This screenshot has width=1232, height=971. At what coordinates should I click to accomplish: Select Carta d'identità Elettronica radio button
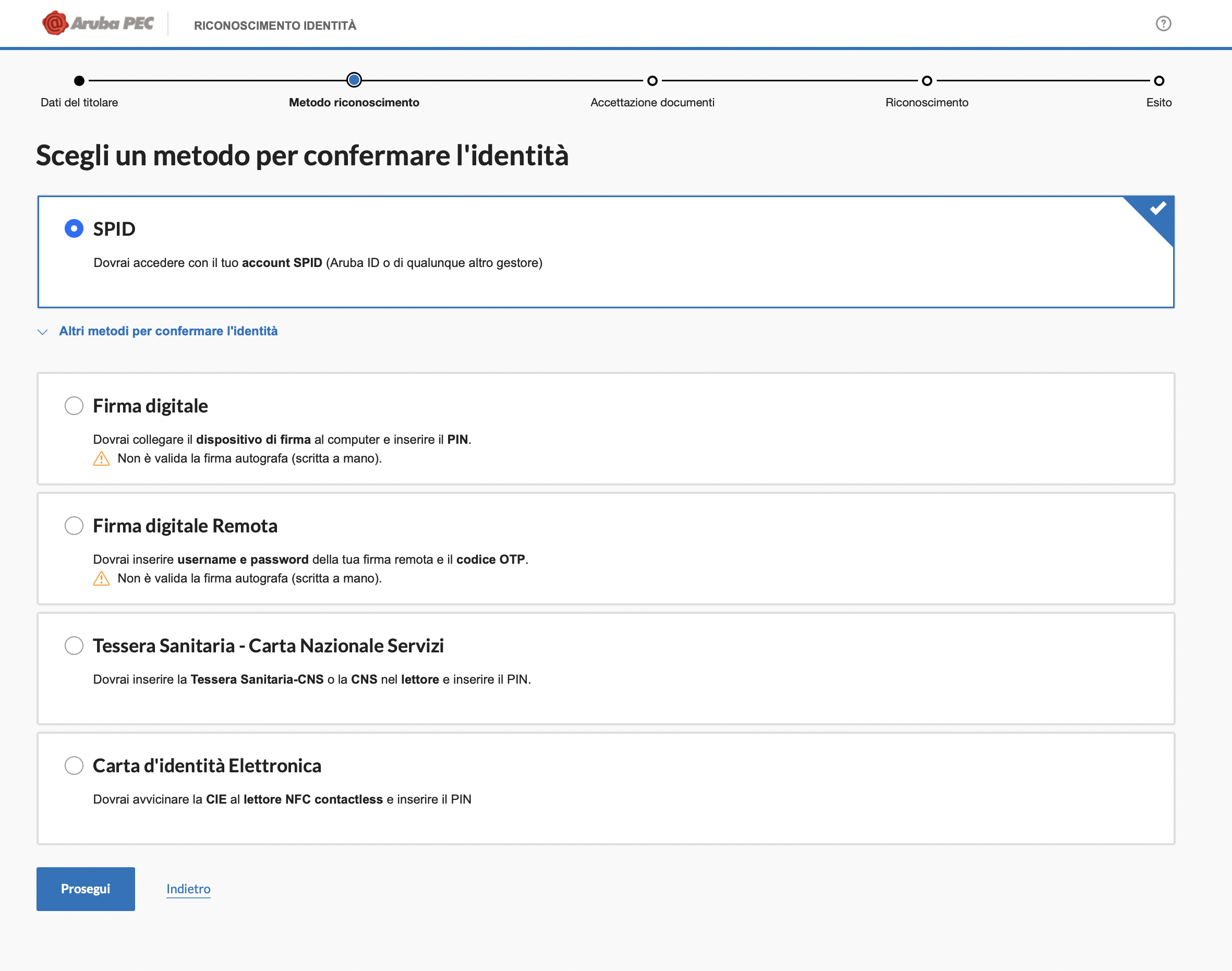click(74, 766)
